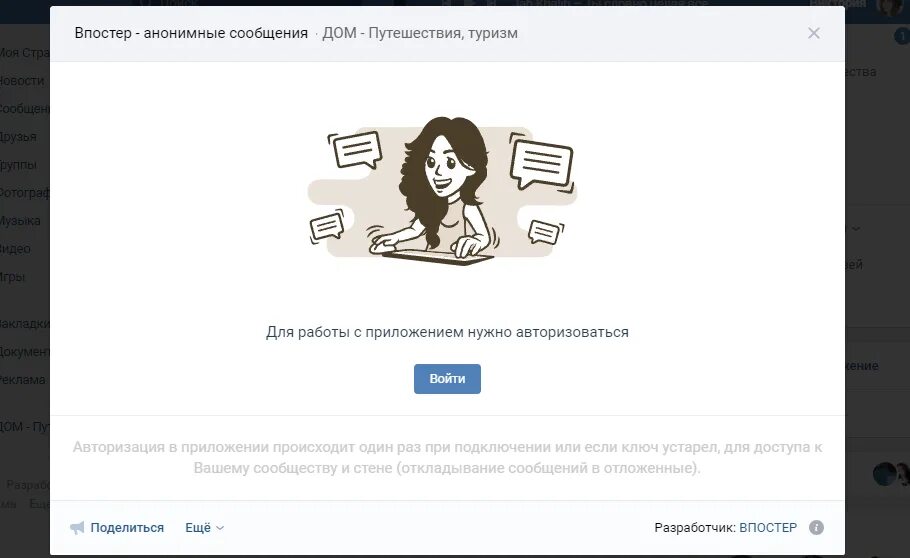Click the text Для работы с приложением нужно авторизоваться
This screenshot has width=910, height=558.
coord(447,332)
